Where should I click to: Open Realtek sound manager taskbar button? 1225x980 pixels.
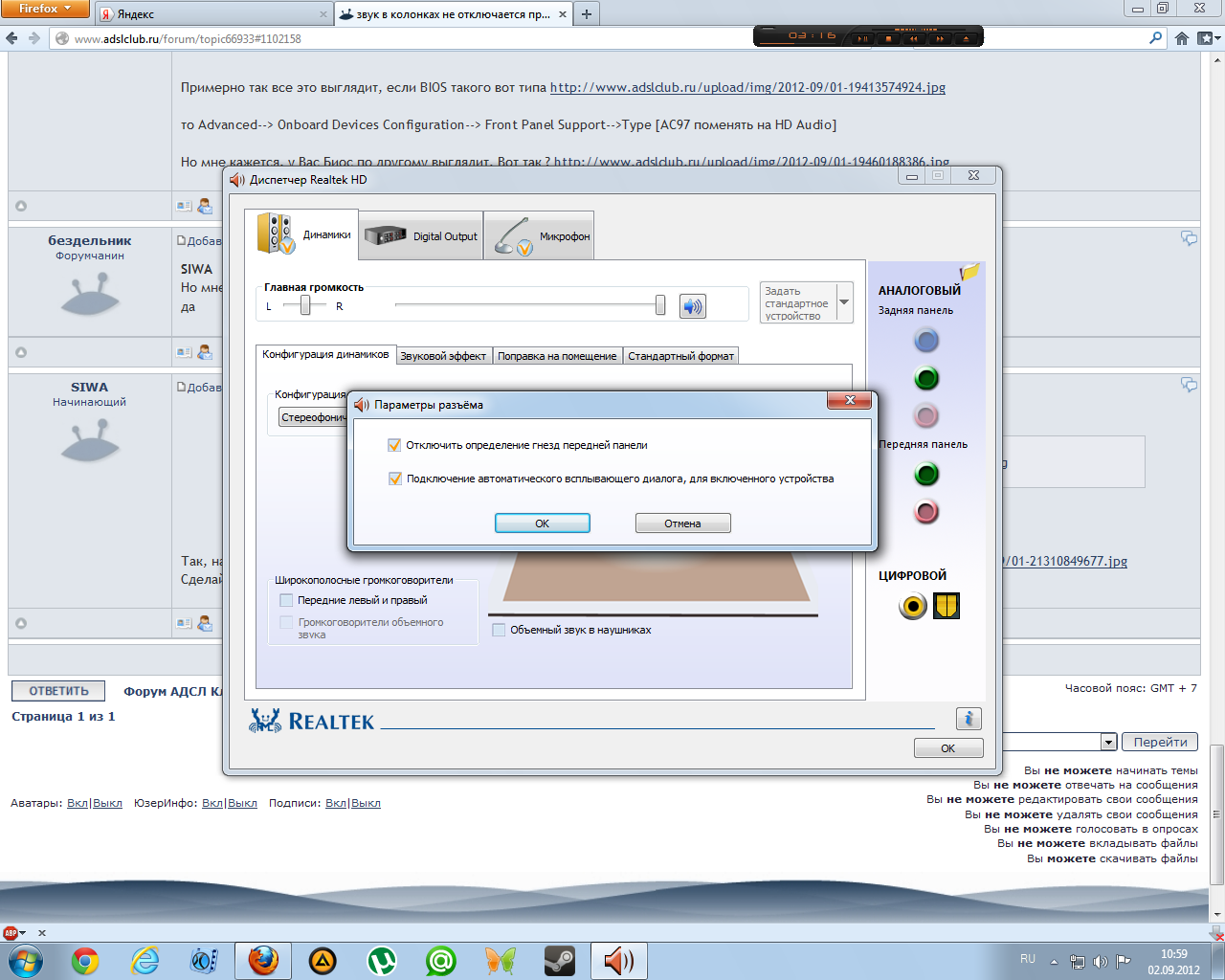click(x=619, y=960)
